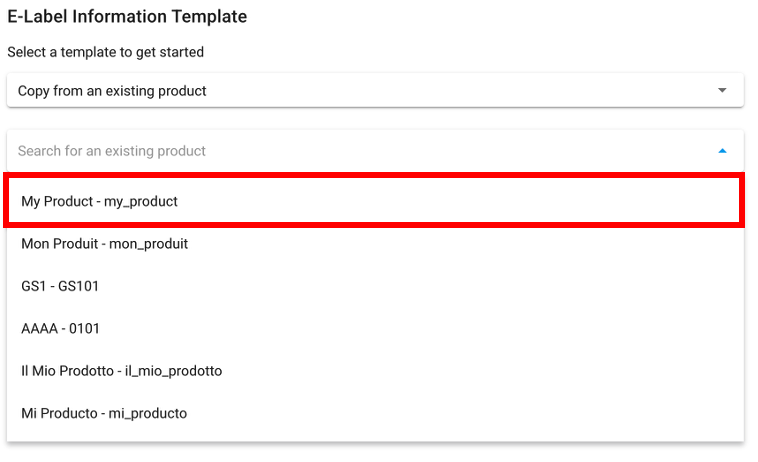Image resolution: width=758 pixels, height=462 pixels.
Task: Select 'My Product - my_product' option
Action: [99, 201]
